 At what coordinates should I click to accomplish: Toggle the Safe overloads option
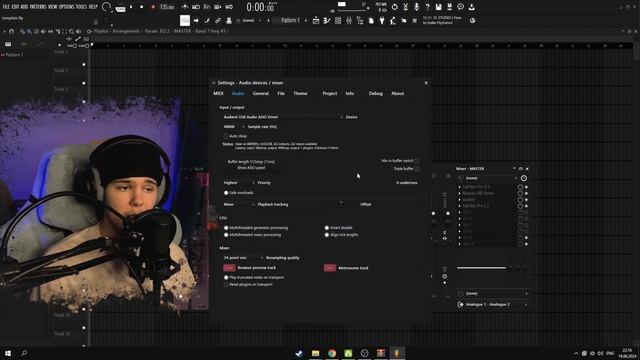tap(226, 193)
